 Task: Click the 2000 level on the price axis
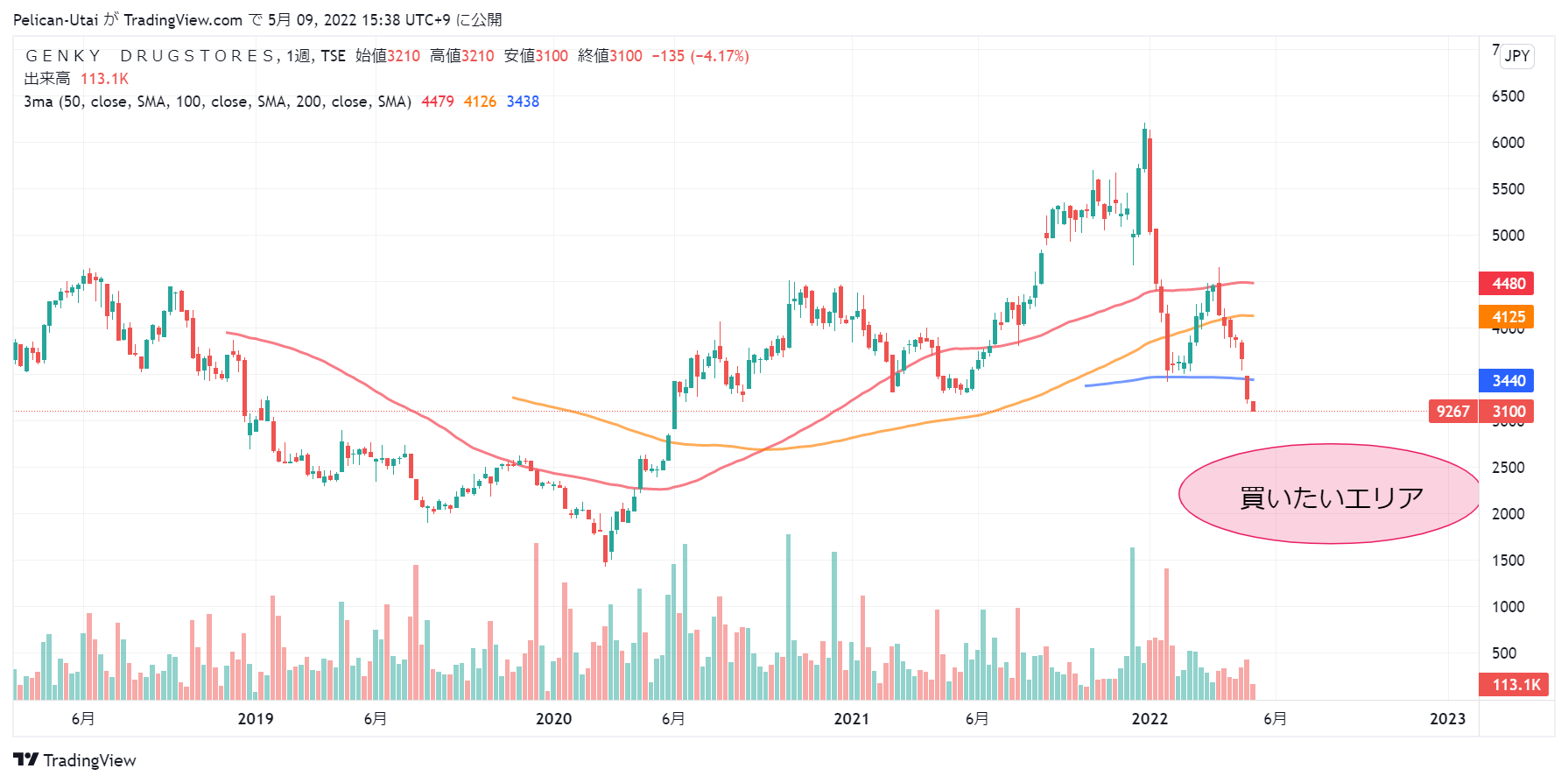coord(1508,514)
